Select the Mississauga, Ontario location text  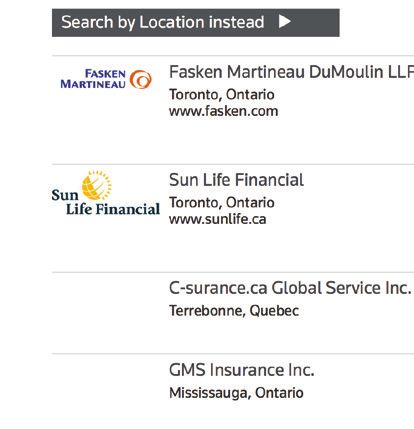click(x=236, y=393)
